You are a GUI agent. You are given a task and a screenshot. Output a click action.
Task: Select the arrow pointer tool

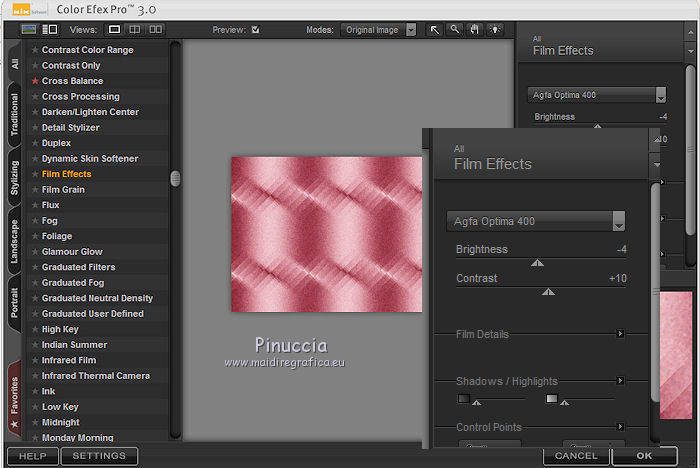click(x=435, y=30)
